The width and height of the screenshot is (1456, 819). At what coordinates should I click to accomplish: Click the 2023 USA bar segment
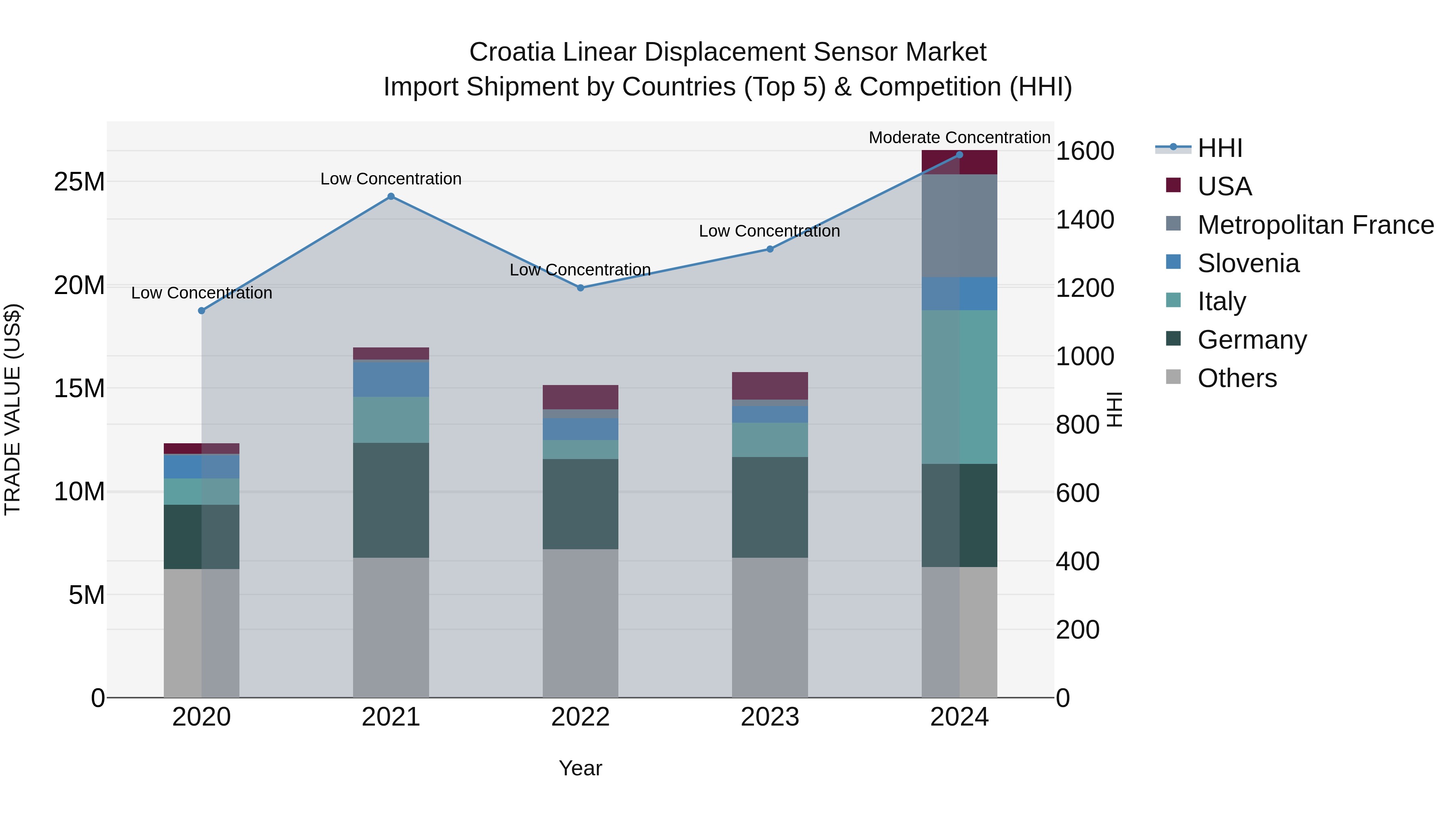click(770, 386)
